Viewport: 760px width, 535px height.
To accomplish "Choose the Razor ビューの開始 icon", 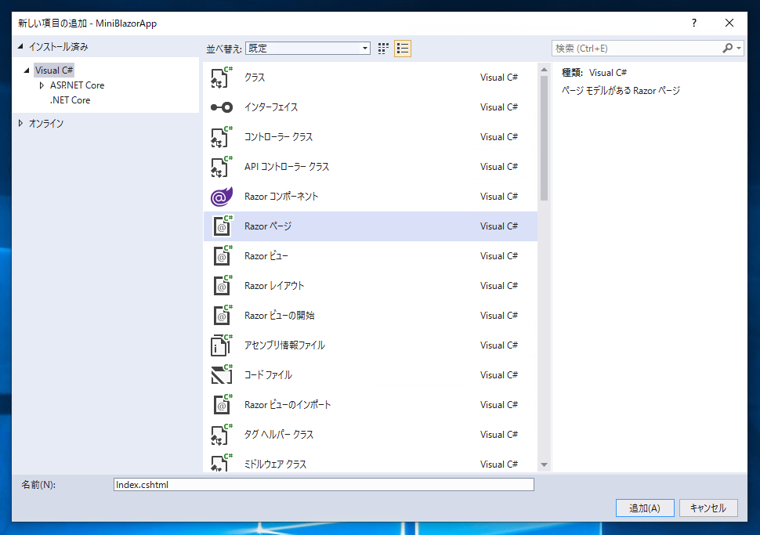I will [222, 315].
